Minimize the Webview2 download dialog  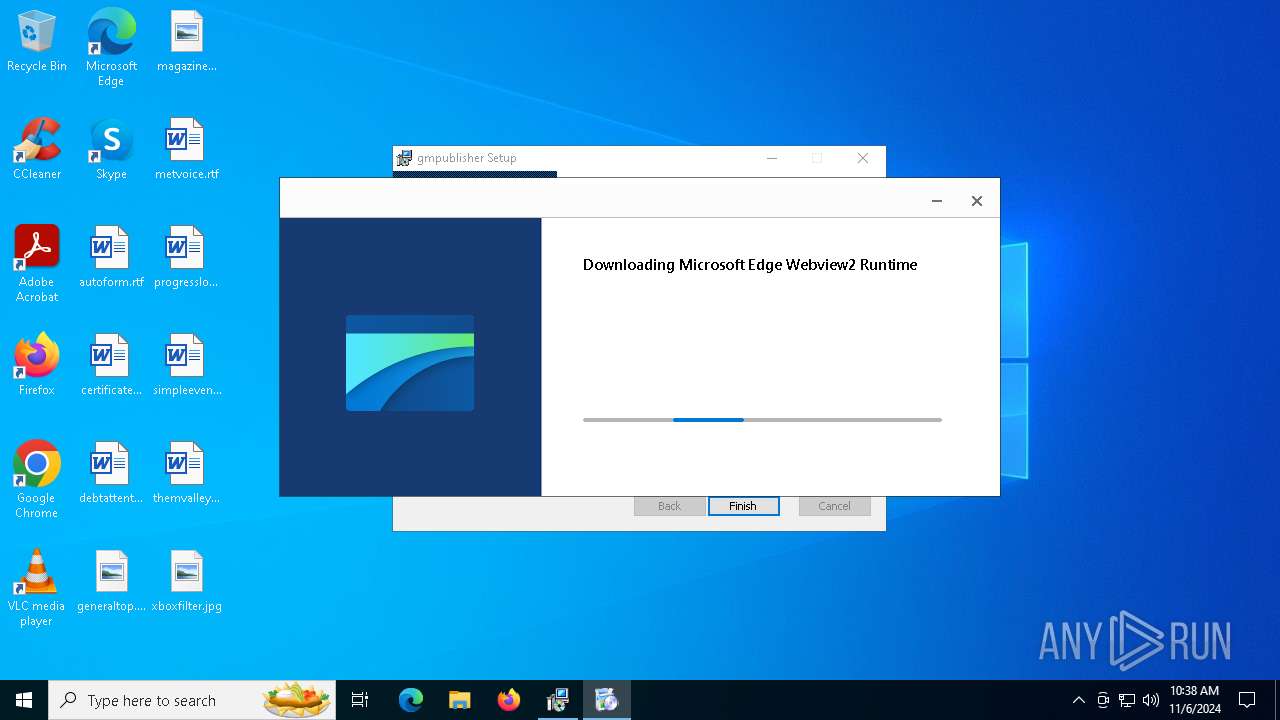[x=937, y=201]
